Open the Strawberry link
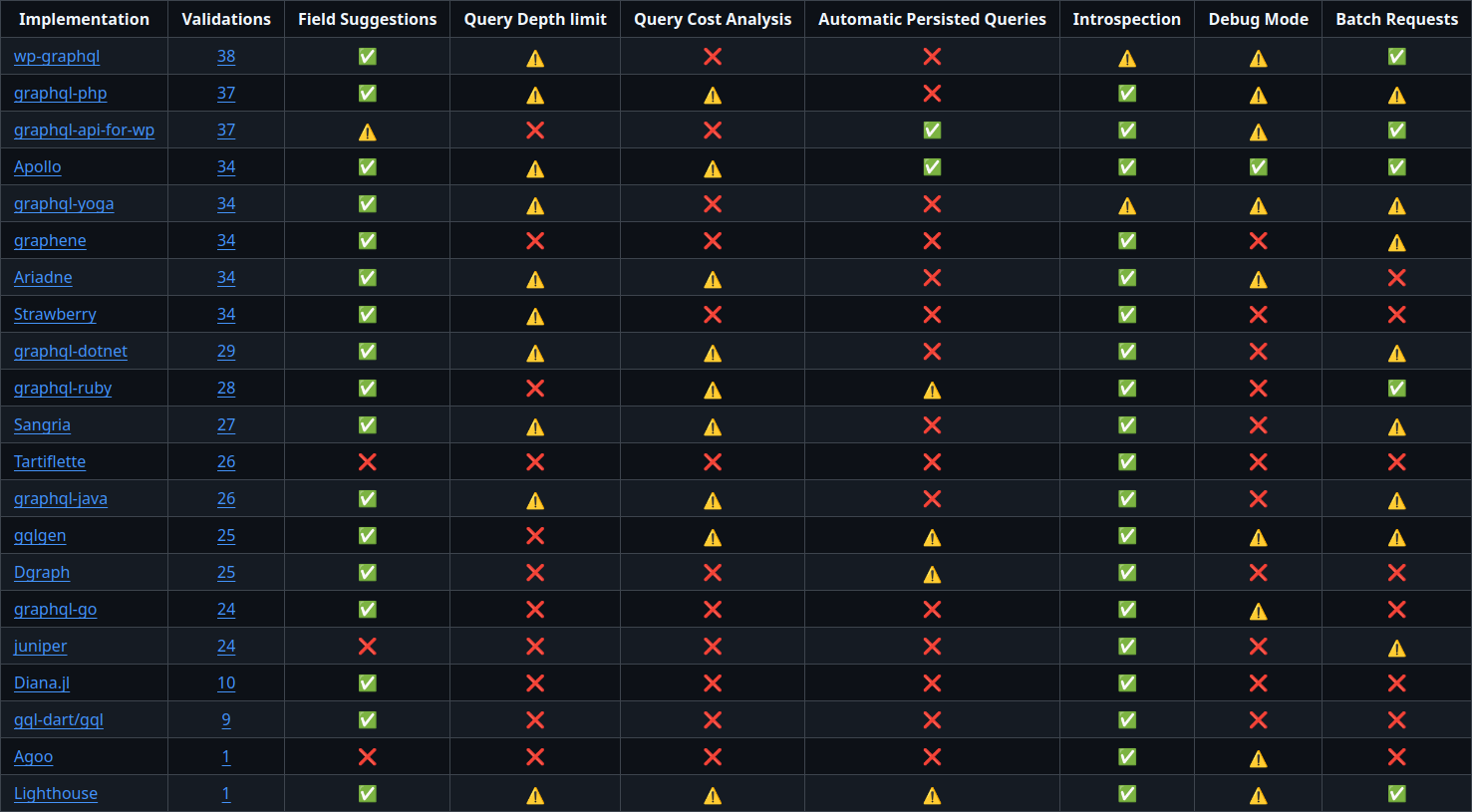 [55, 315]
